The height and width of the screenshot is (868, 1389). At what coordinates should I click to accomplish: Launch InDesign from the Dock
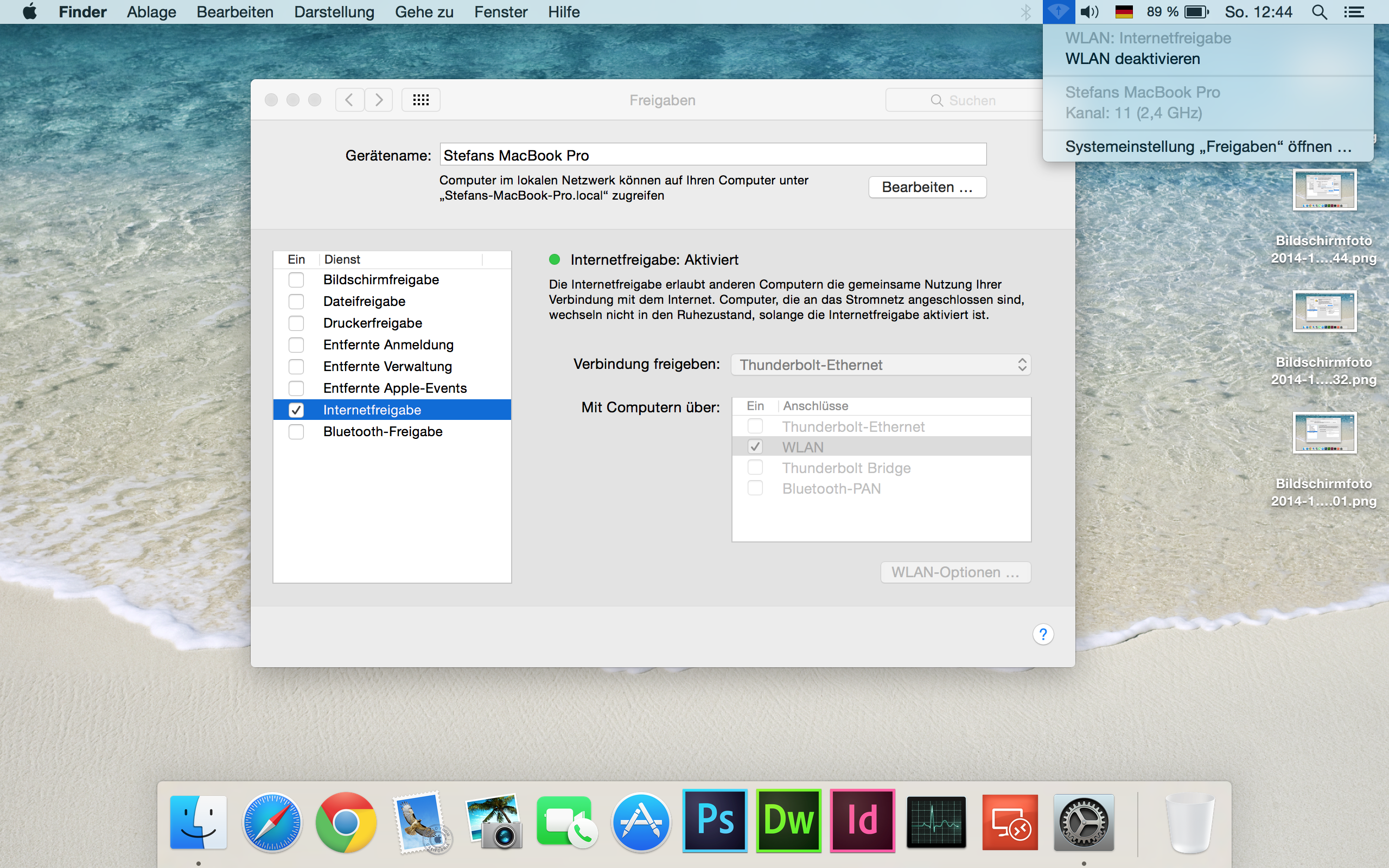click(x=862, y=820)
